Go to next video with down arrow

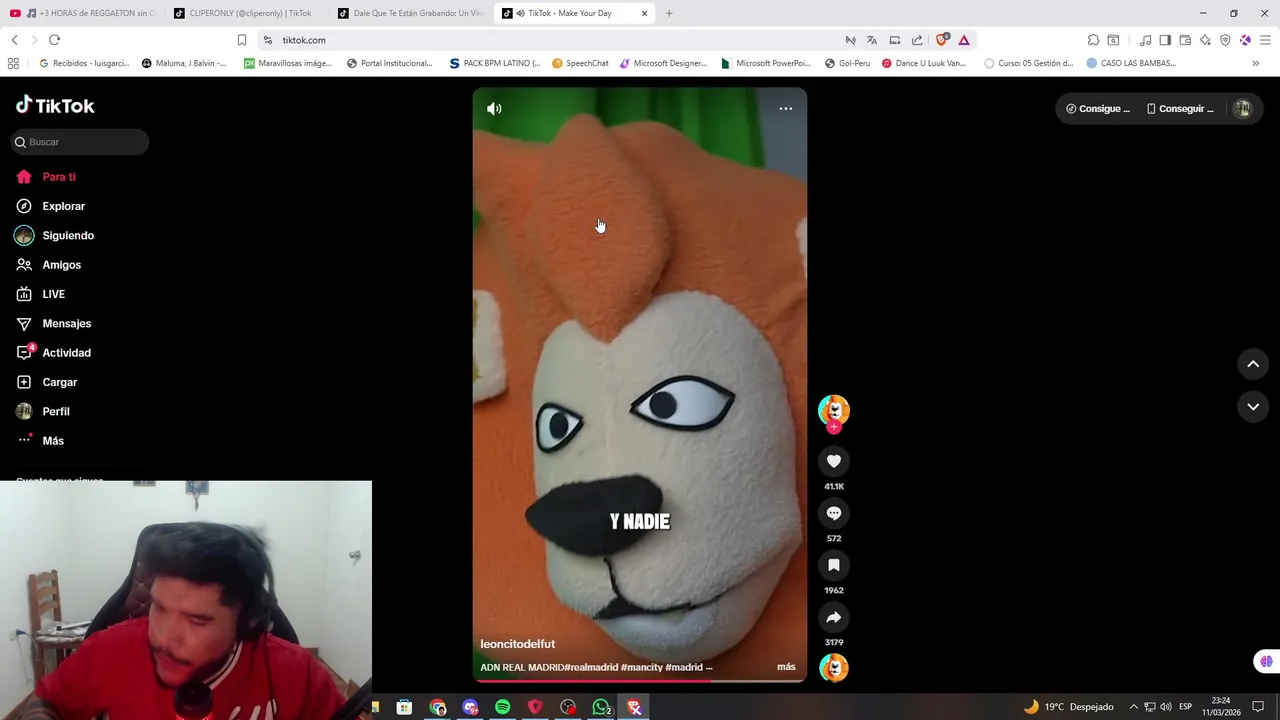tap(1253, 407)
